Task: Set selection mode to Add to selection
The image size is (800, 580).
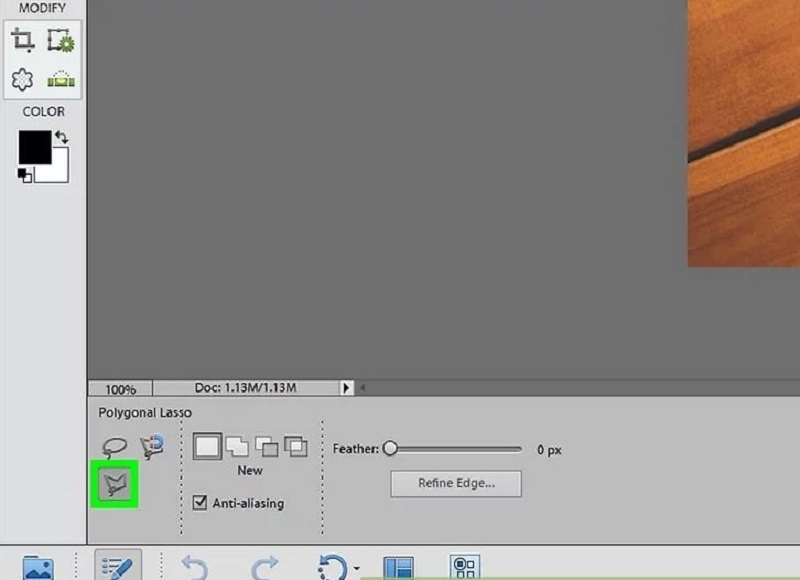Action: pos(237,447)
